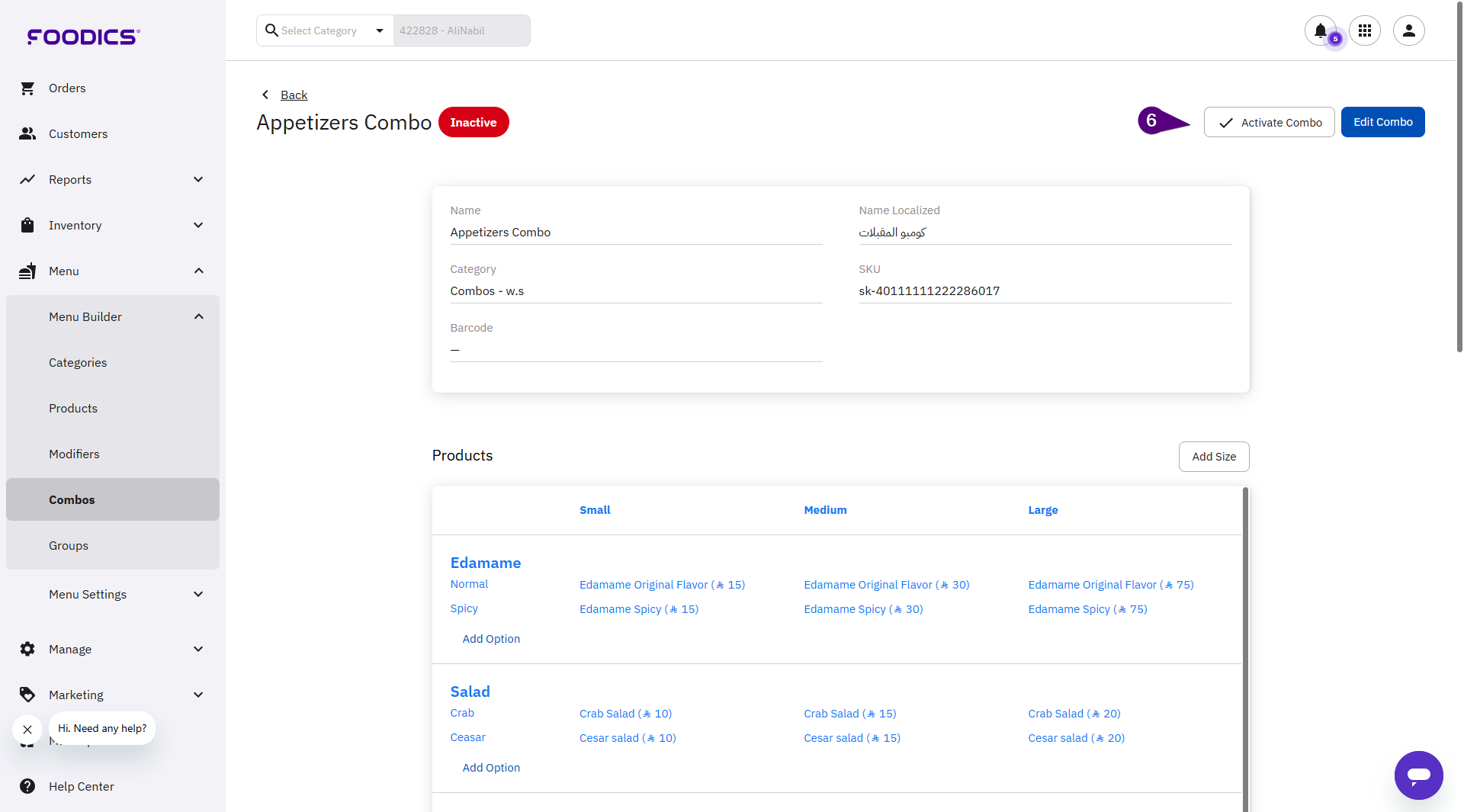Open the user profile icon
The height and width of the screenshot is (812, 1464).
click(x=1408, y=30)
